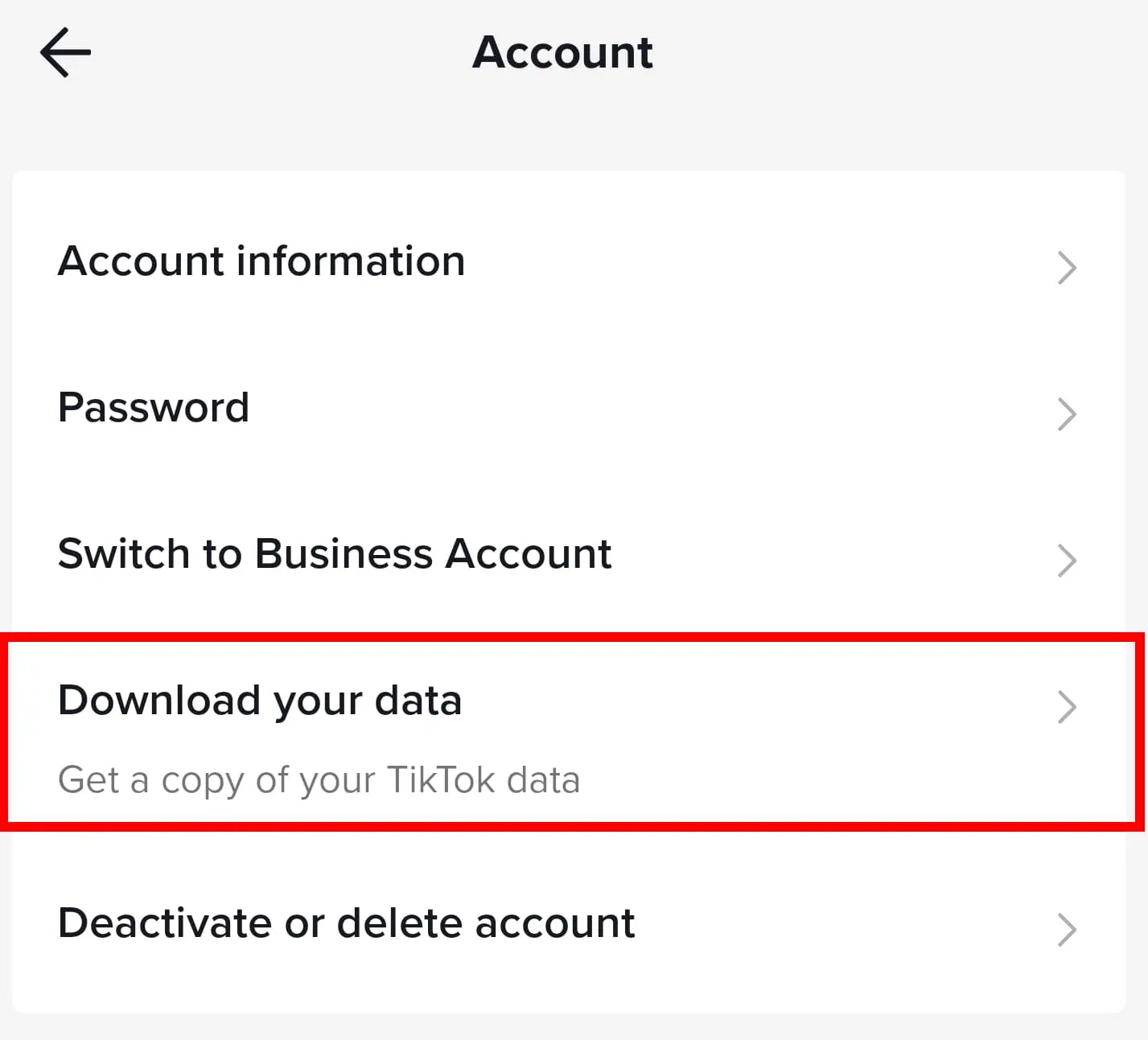Tap the word 'information' in the first row
Viewport: 1148px width, 1040px height.
[x=351, y=261]
